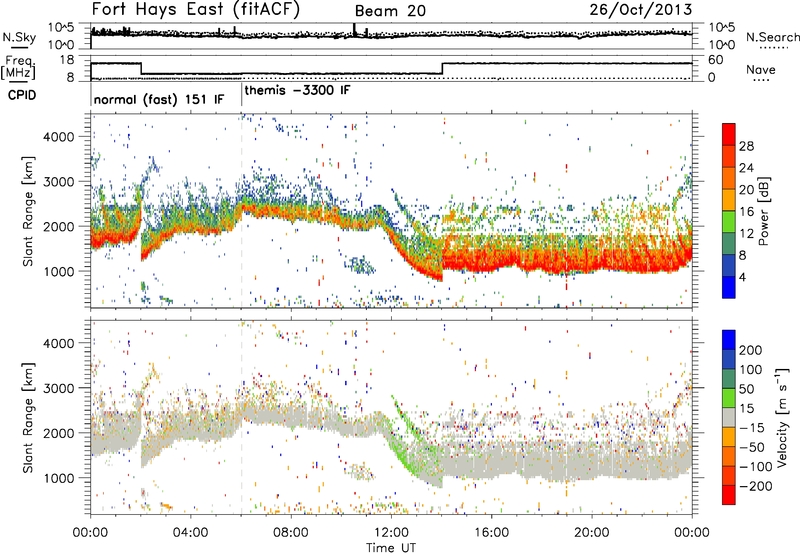Click the frequency step-up at 14:00
Image resolution: width=800 pixels, height=554 pixels.
442,68
